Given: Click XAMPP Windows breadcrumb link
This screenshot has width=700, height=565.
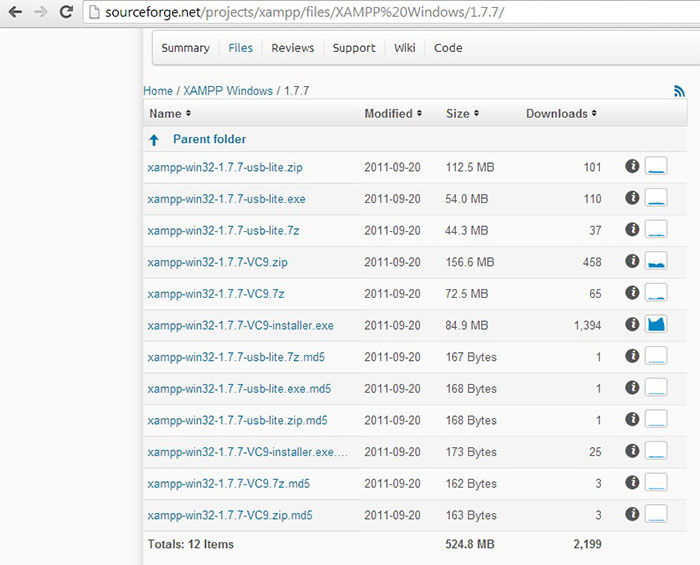Looking at the screenshot, I should (x=228, y=91).
